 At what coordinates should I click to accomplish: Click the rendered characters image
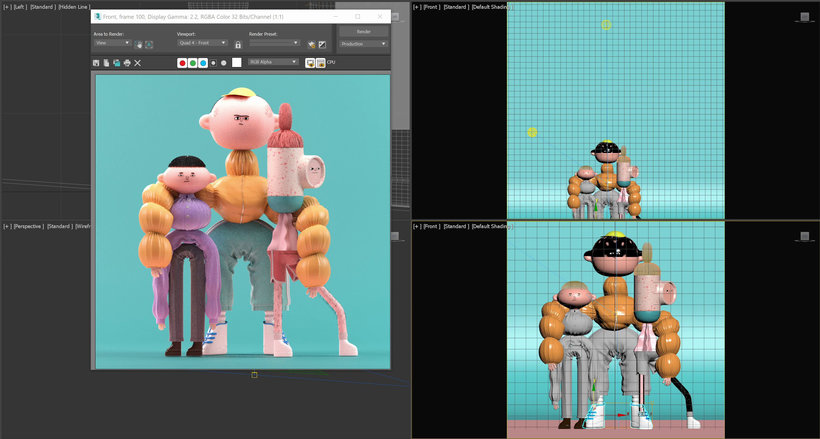tap(243, 222)
